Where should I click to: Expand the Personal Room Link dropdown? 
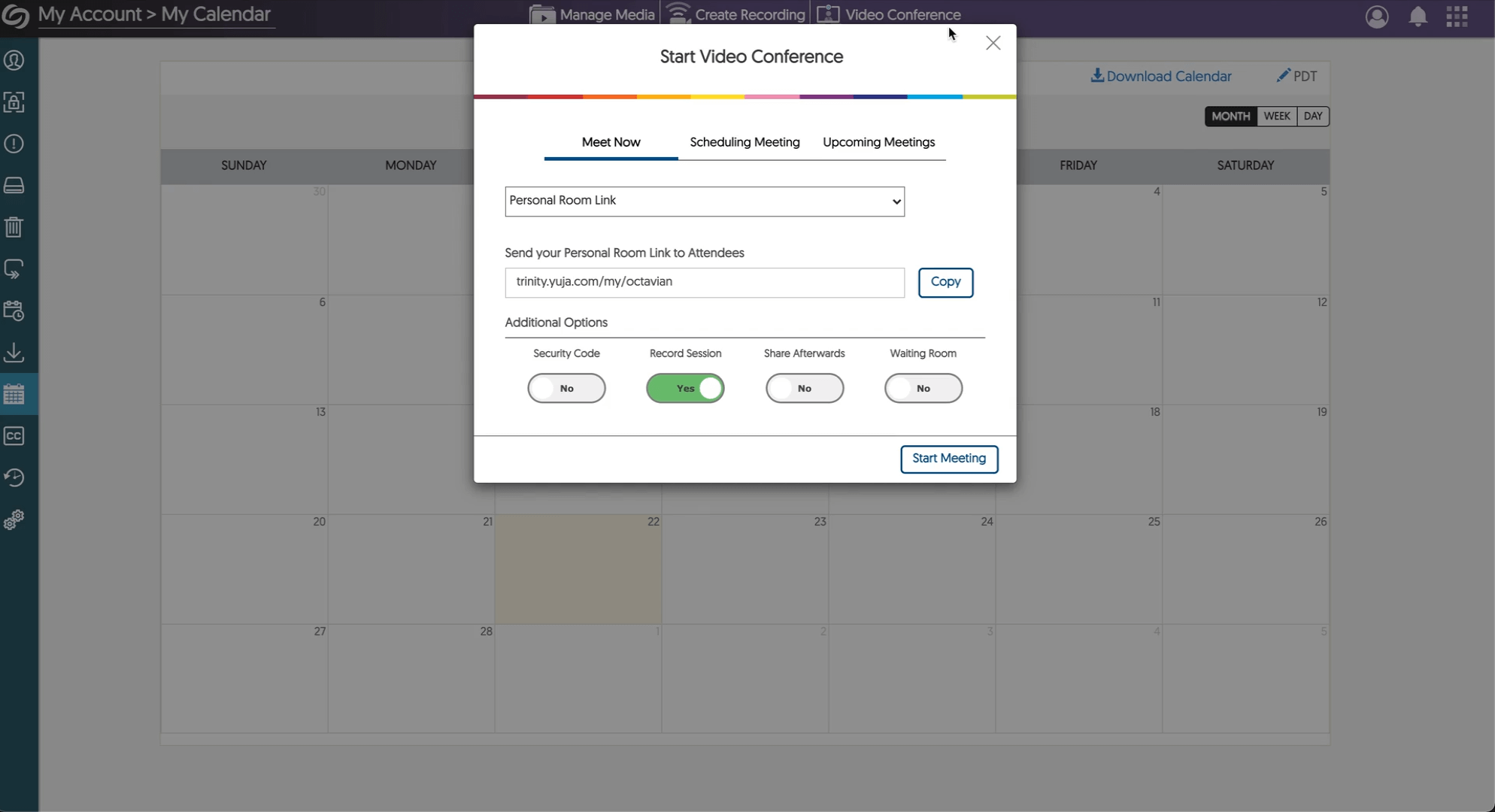tap(705, 201)
